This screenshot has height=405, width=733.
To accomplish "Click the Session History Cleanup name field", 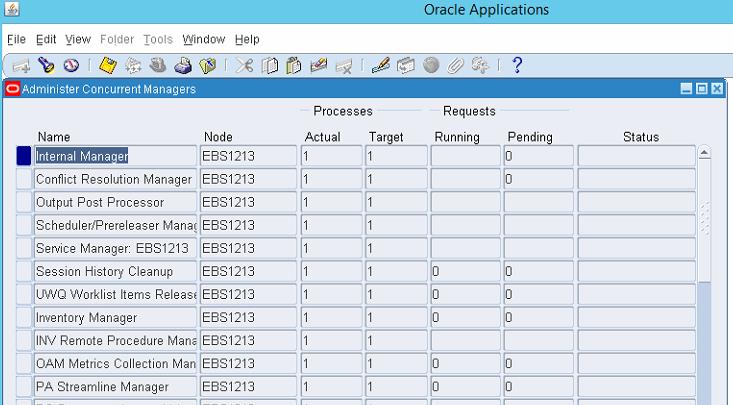I will [x=115, y=271].
